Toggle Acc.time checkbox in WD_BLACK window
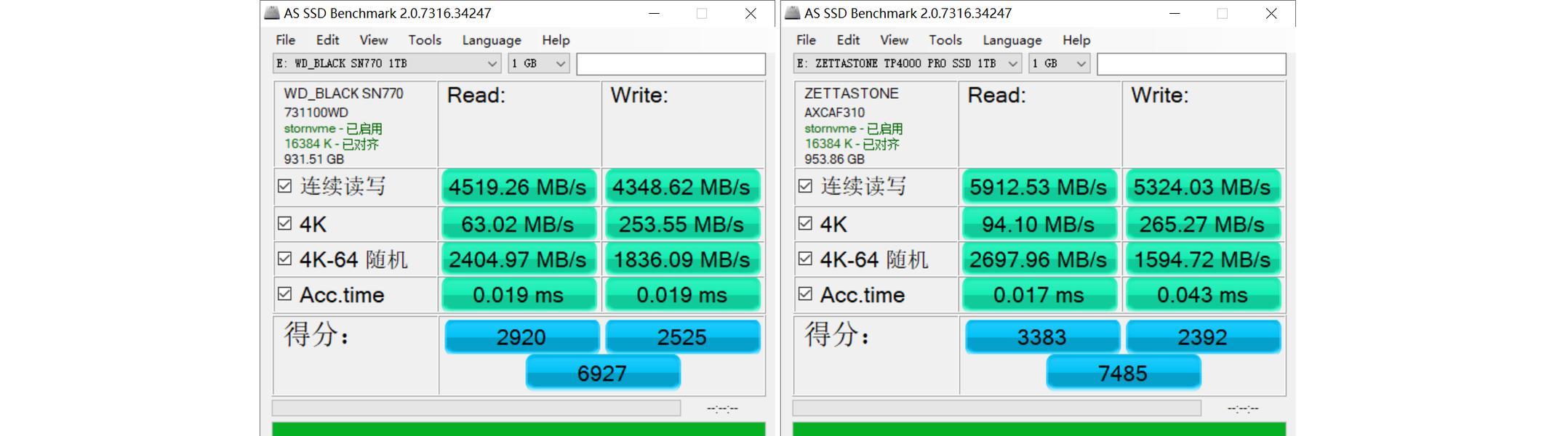The image size is (1568, 436). point(284,294)
